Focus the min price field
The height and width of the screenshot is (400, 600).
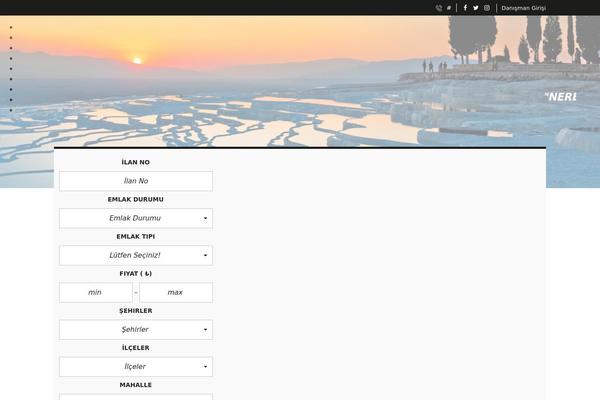pos(96,292)
